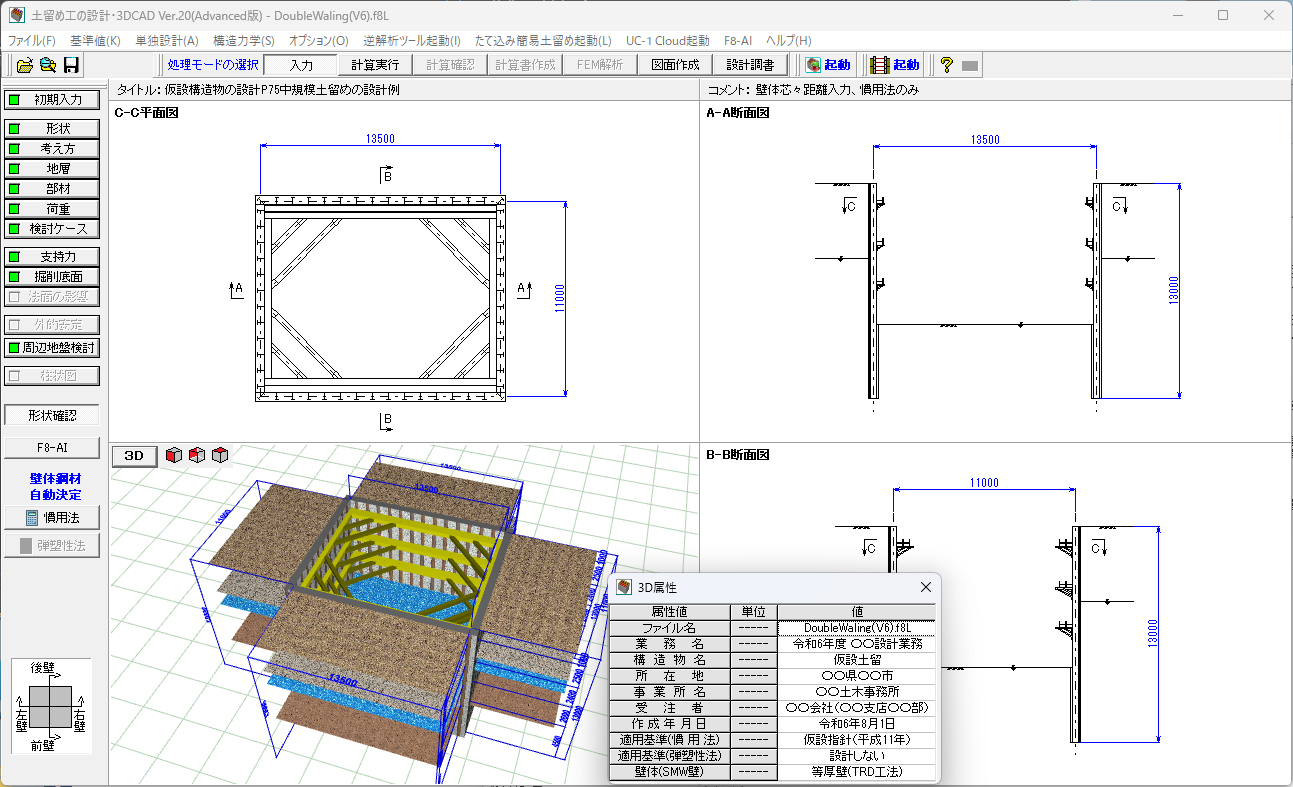Select the third cube icon with red top

[x=220, y=455]
